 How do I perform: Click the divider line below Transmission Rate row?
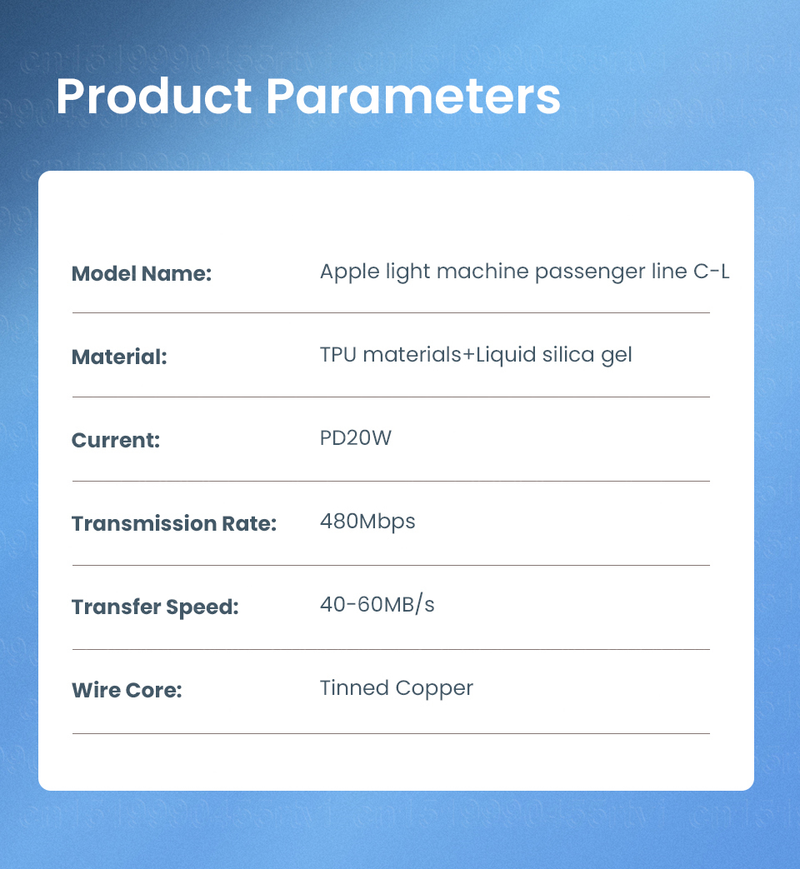click(x=391, y=565)
